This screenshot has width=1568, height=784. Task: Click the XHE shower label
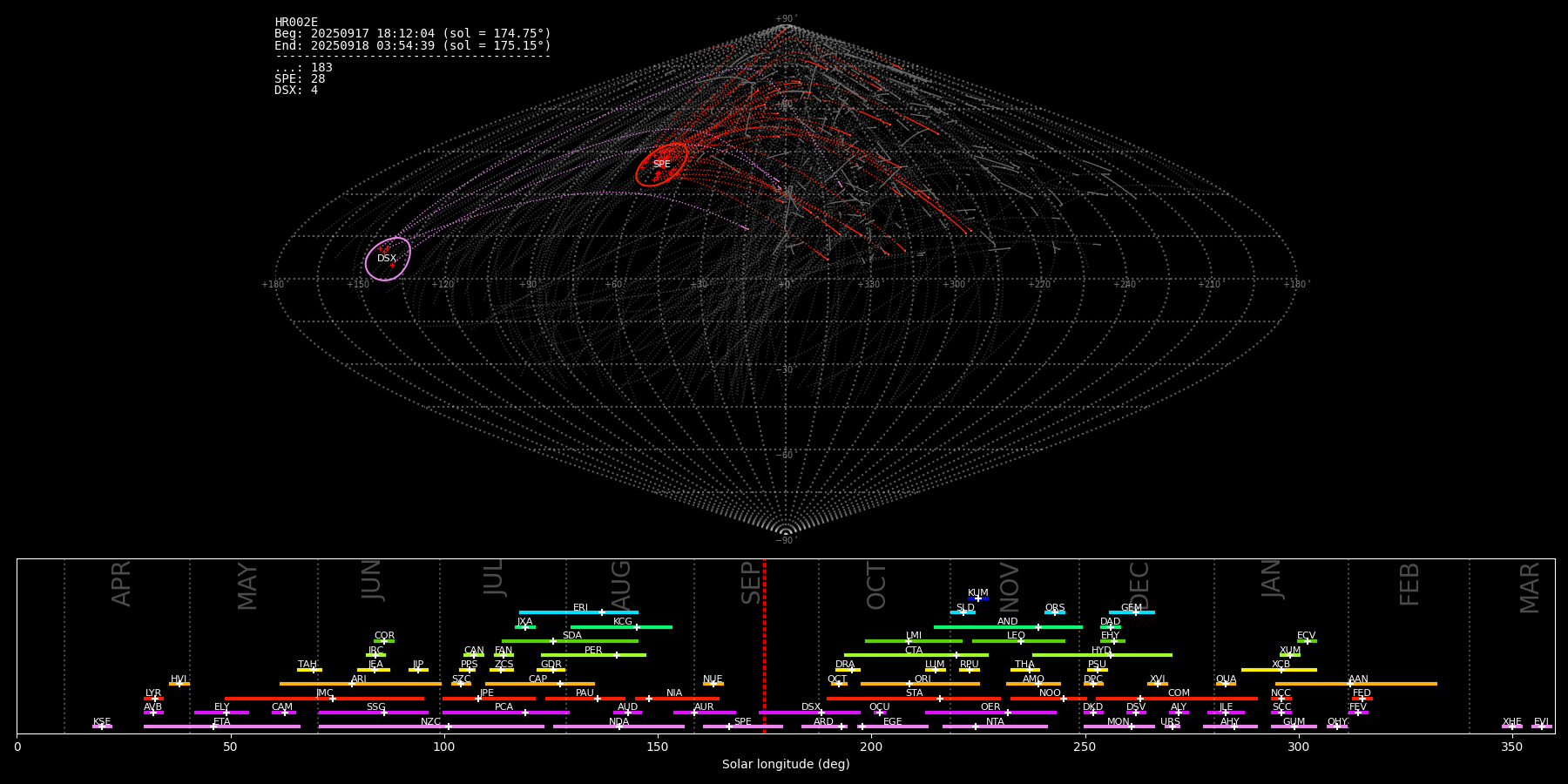(1512, 722)
